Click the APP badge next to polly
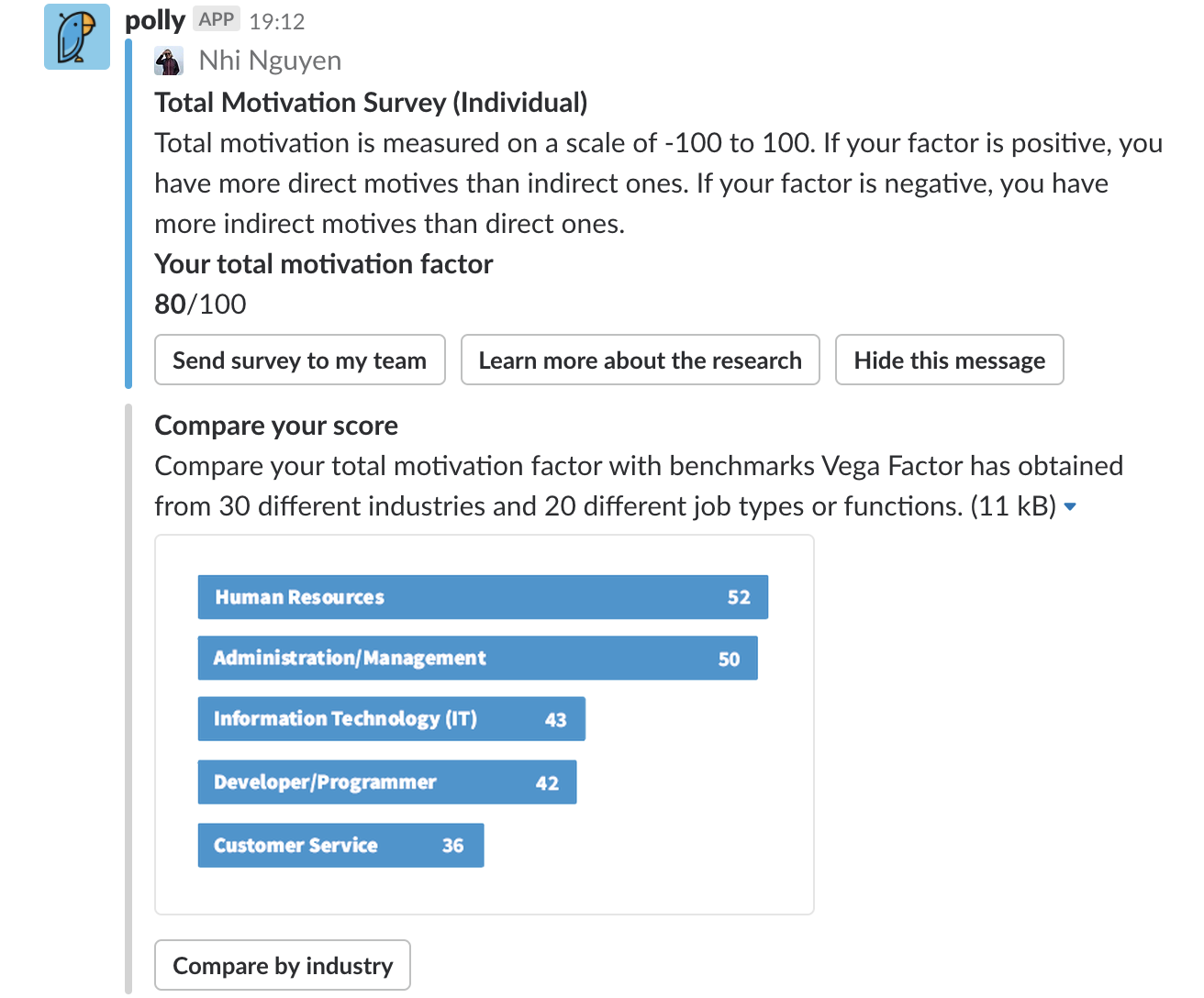 (217, 19)
